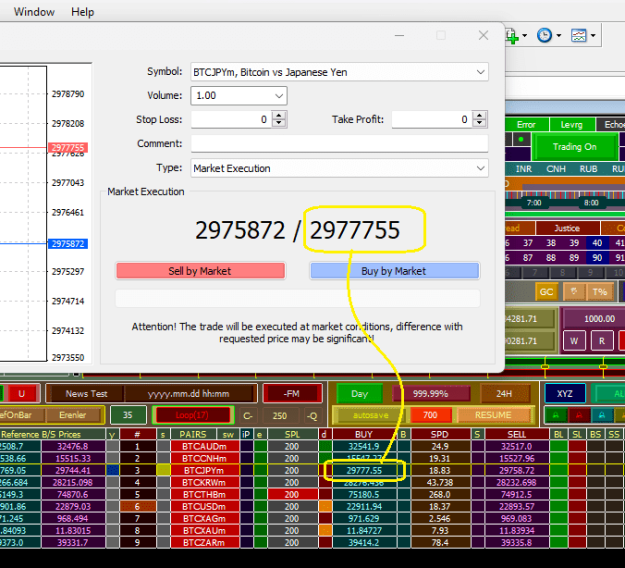This screenshot has width=625, height=568.
Task: Click inside the Take Profit field
Action: coord(432,120)
